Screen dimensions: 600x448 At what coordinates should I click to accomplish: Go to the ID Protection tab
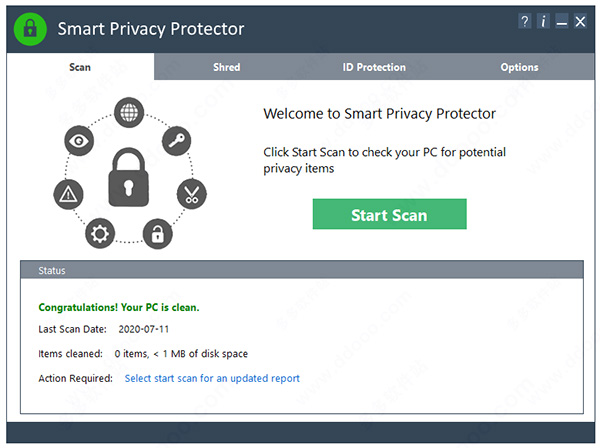click(x=374, y=67)
